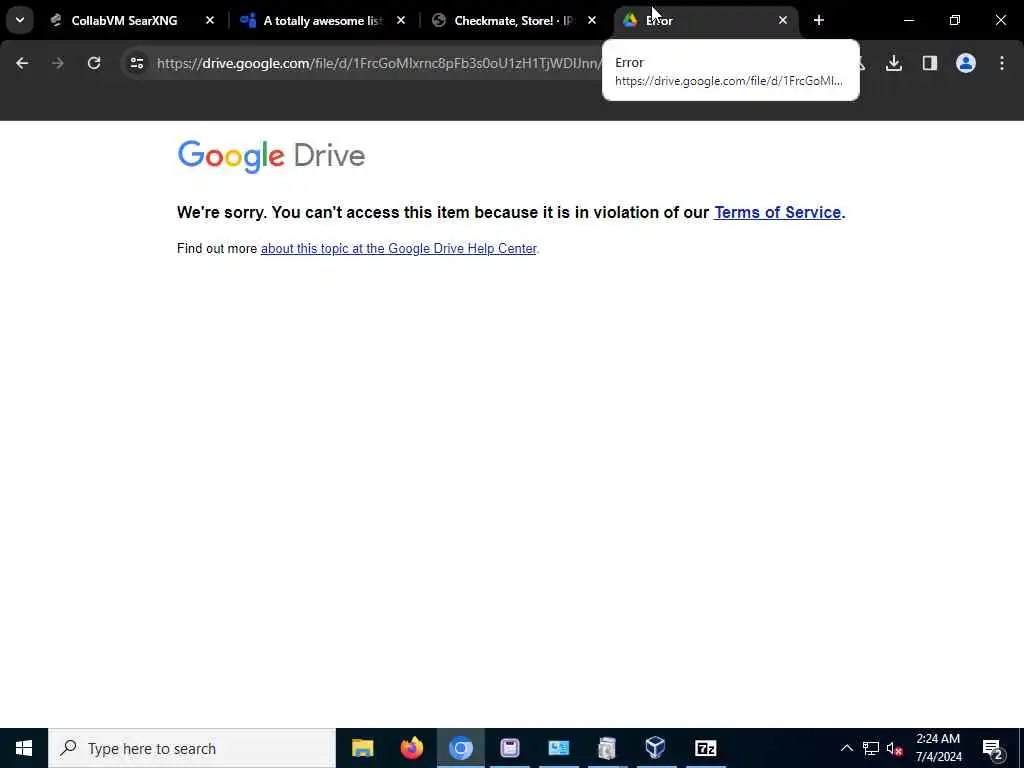Toggle the browser side panel

(x=930, y=63)
